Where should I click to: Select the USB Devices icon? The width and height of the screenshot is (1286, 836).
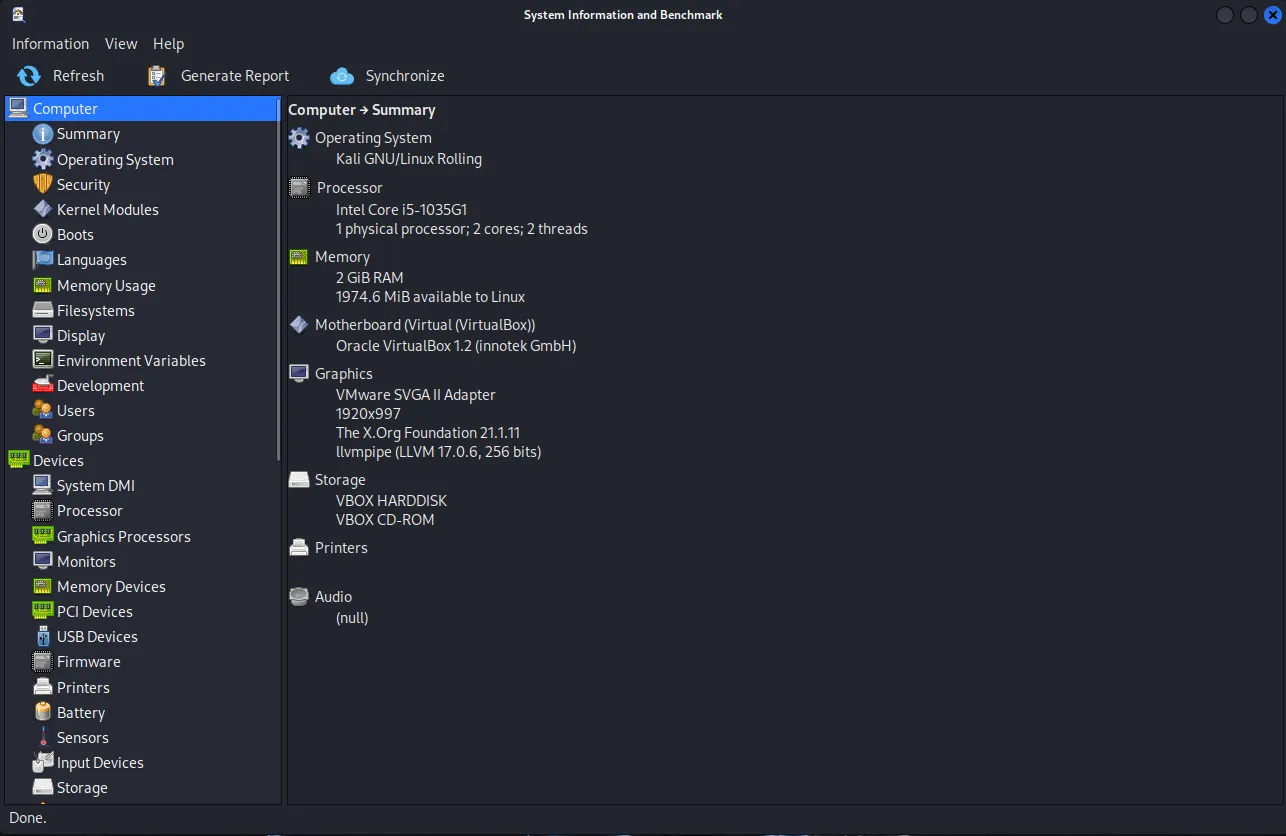[x=42, y=636]
